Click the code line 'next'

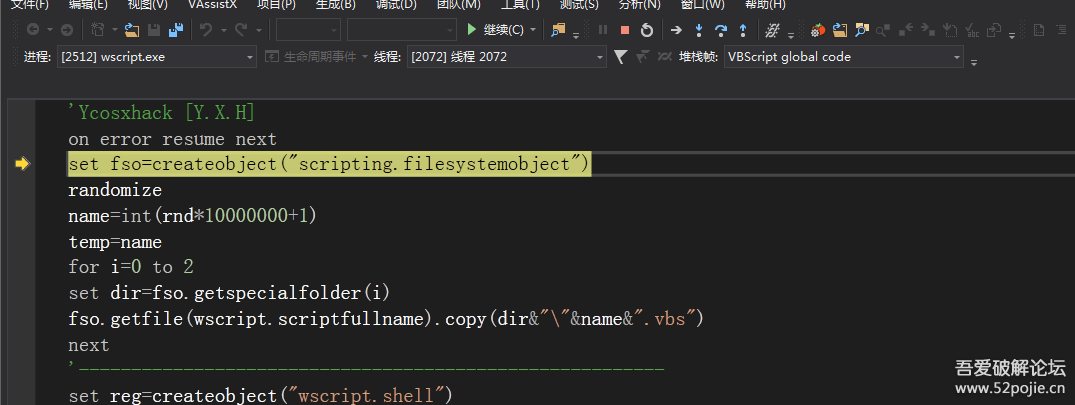(89, 345)
